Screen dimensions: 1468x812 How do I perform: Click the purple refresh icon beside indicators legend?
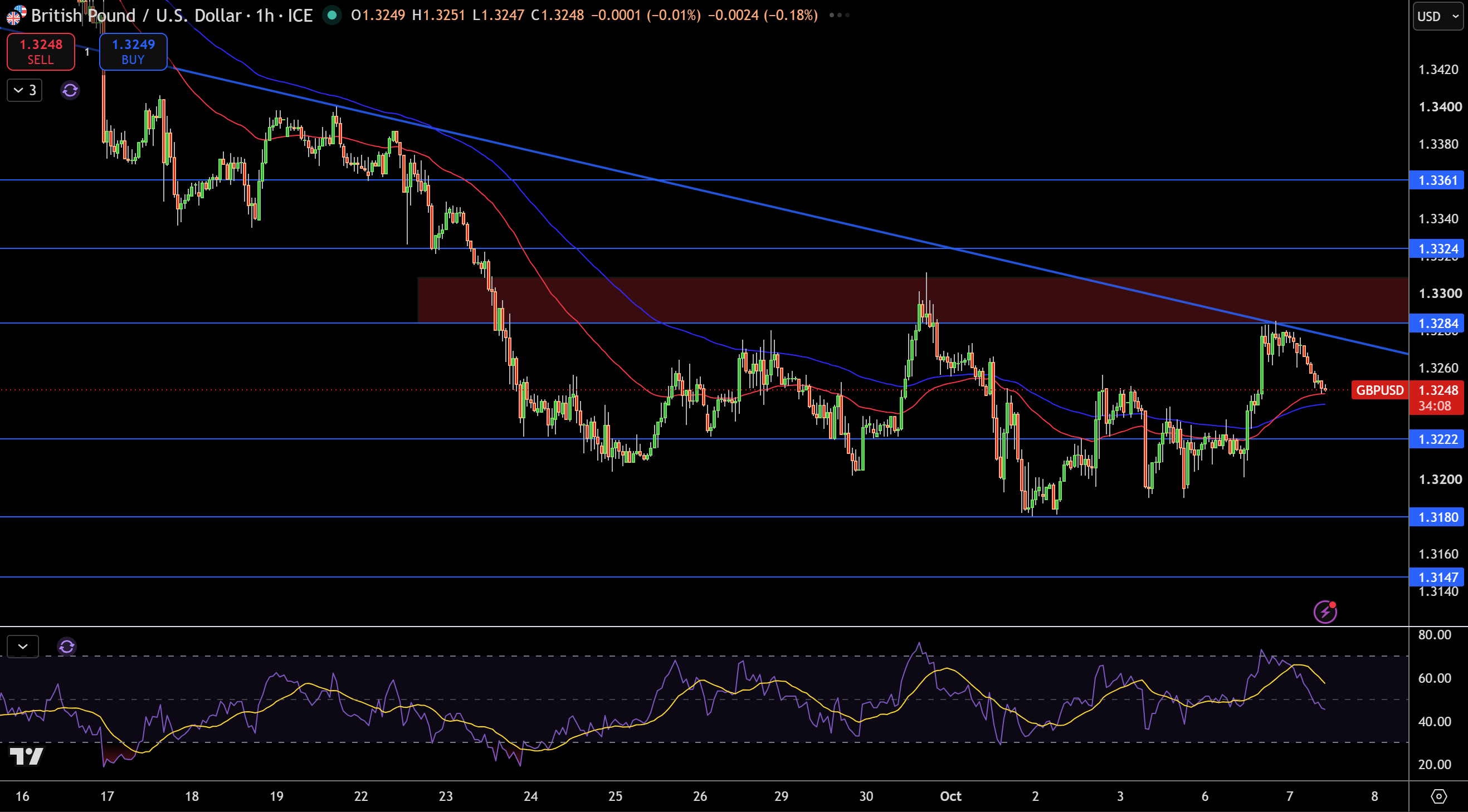[x=70, y=90]
